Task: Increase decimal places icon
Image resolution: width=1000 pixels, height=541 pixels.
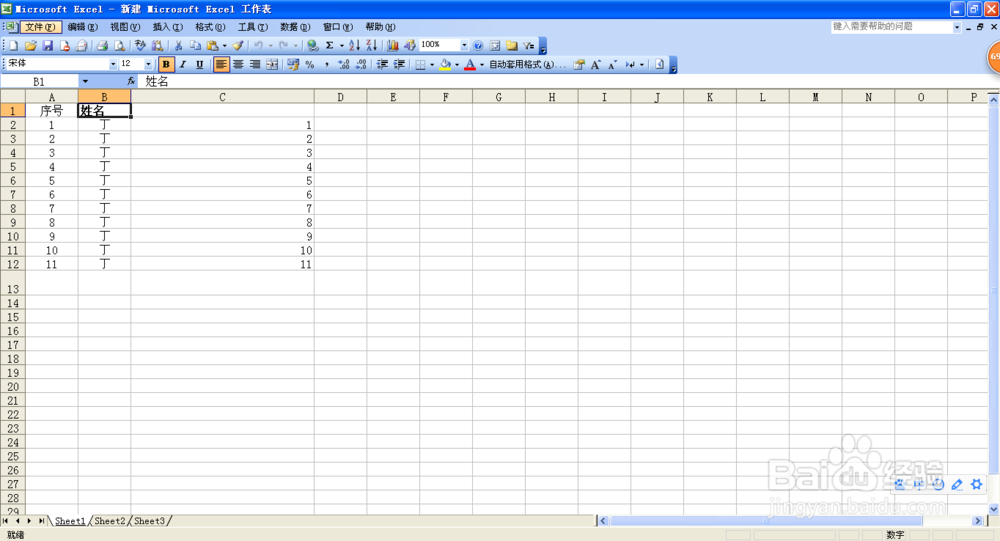Action: click(x=344, y=64)
